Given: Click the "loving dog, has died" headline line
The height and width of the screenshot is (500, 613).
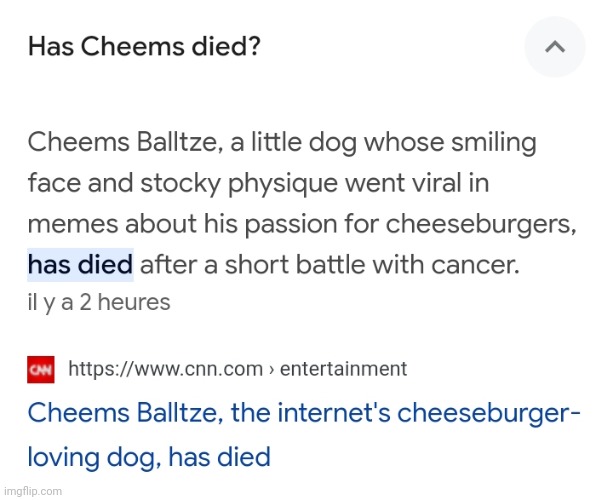Looking at the screenshot, I should [149, 457].
